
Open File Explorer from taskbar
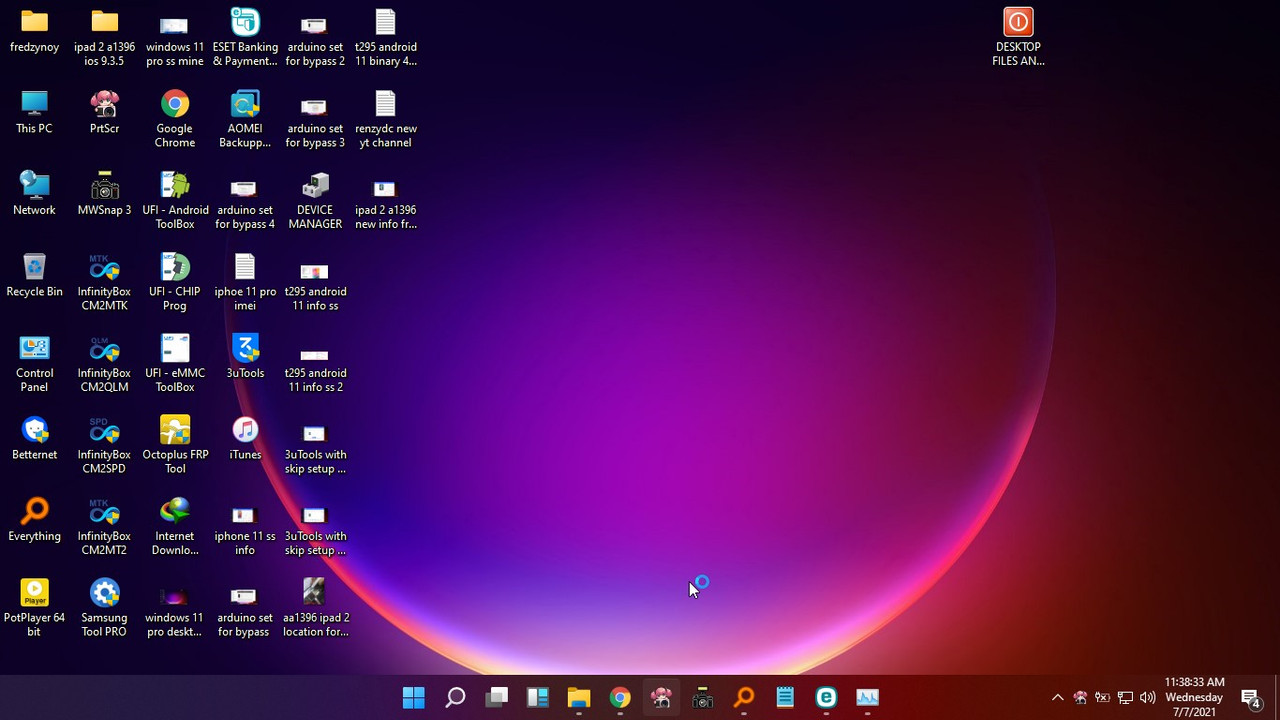(x=579, y=697)
